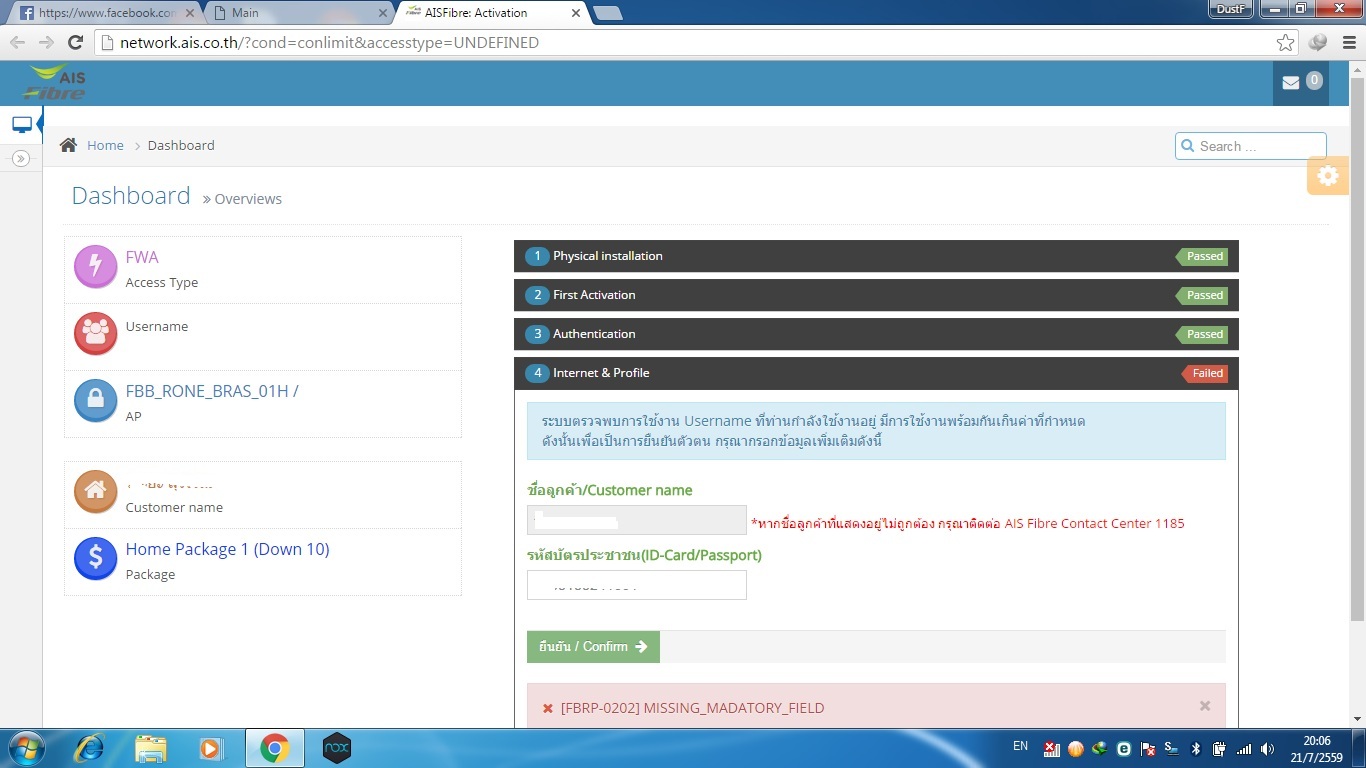Open Home Package 1 (Down 10) link
The image size is (1366, 768).
click(x=227, y=549)
